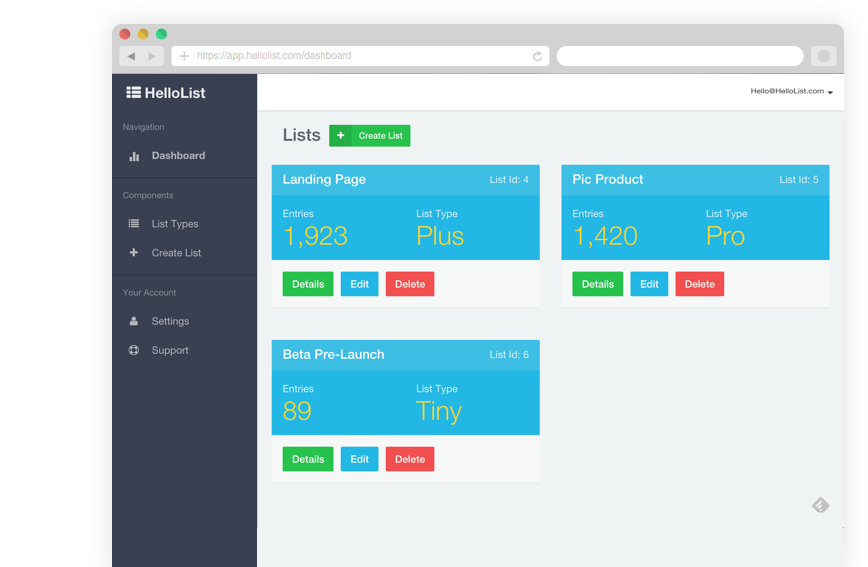The image size is (868, 567).
Task: Click the List Id: 5 label
Action: (x=799, y=179)
